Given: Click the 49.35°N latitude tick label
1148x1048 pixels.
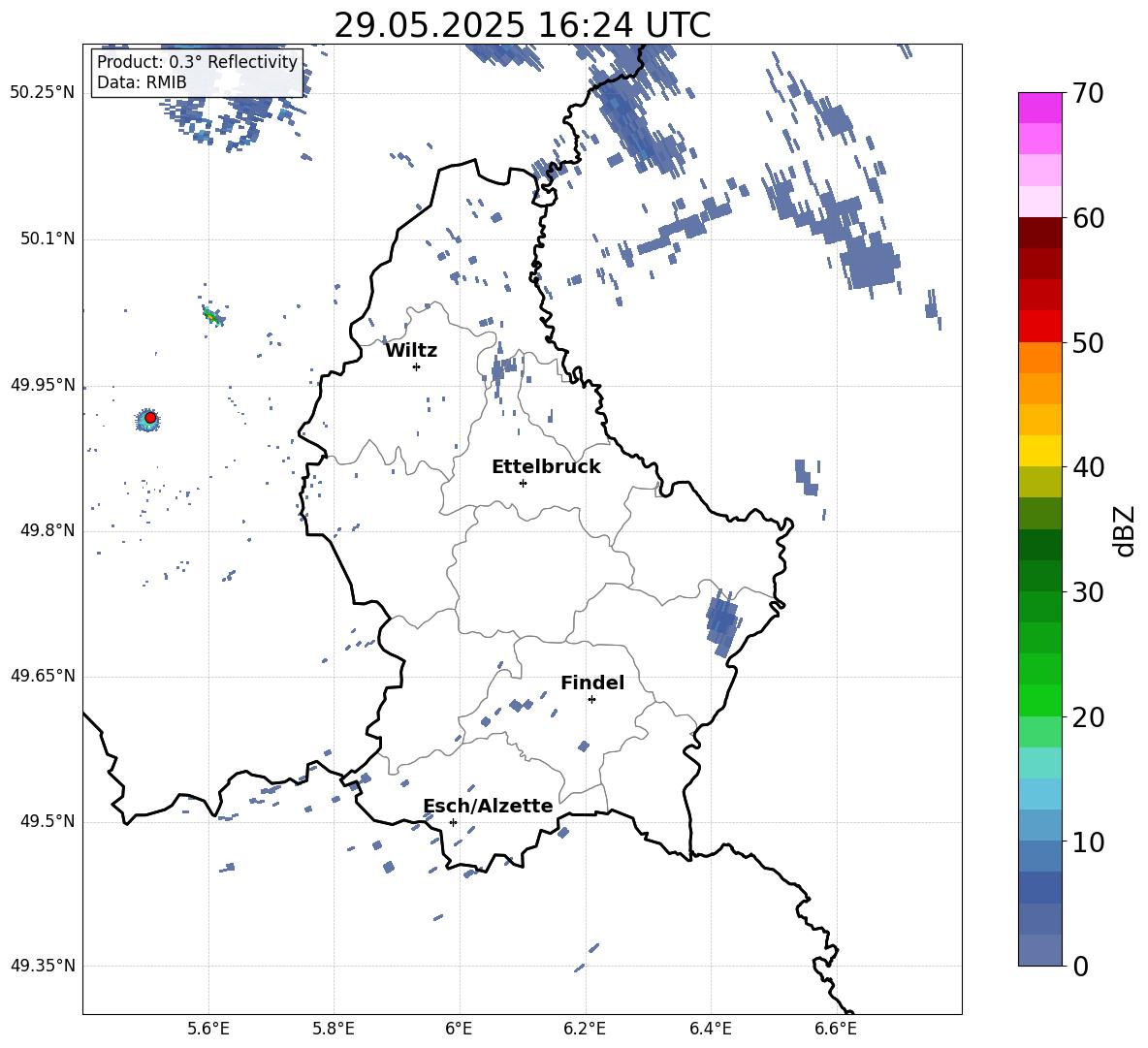Looking at the screenshot, I should [x=43, y=966].
